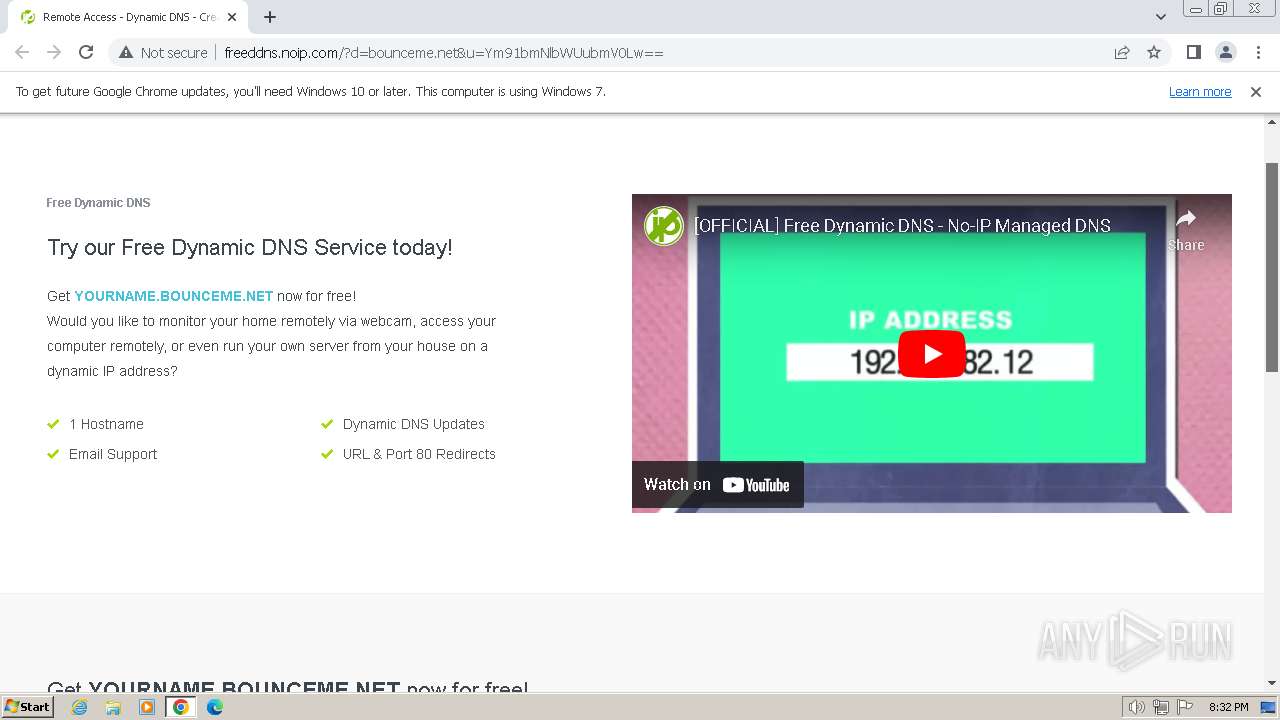The width and height of the screenshot is (1280, 720).
Task: Click the Free Dynamic DNS heading label
Action: pos(98,203)
